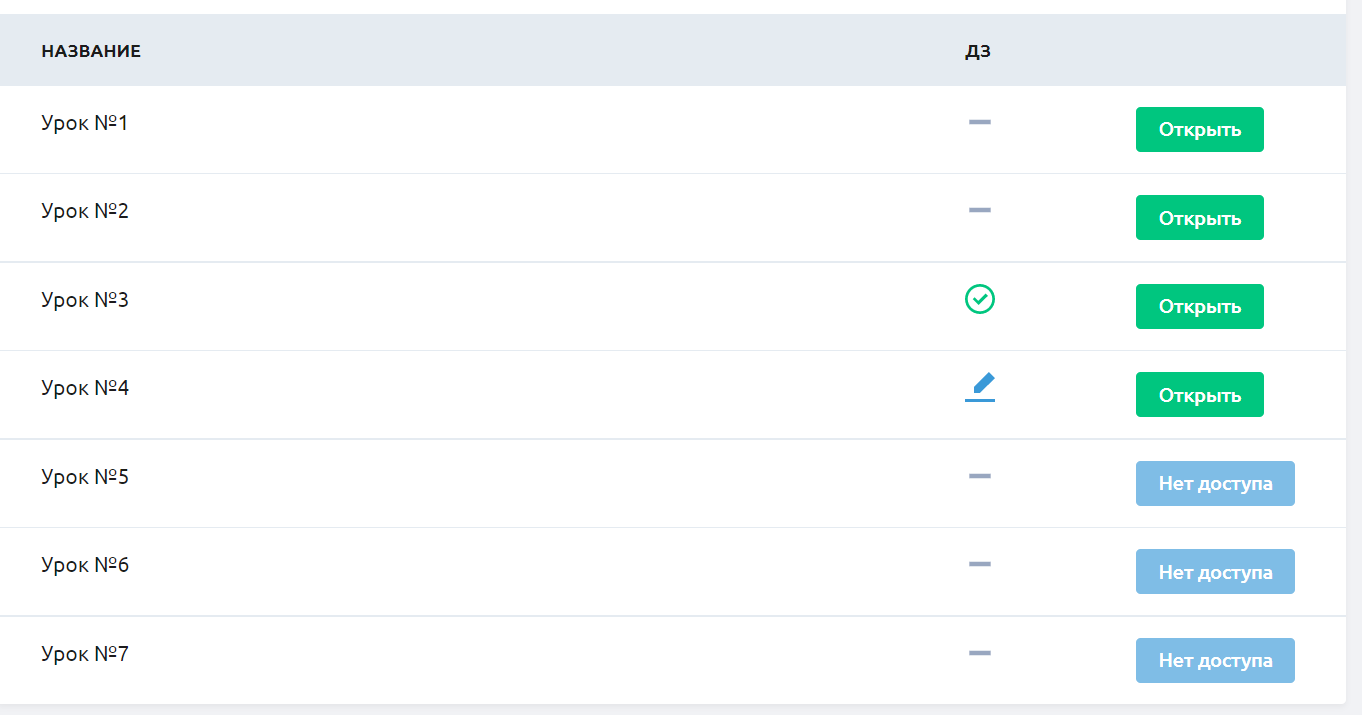Click the Нет доступа button for Урок №5

(1215, 484)
